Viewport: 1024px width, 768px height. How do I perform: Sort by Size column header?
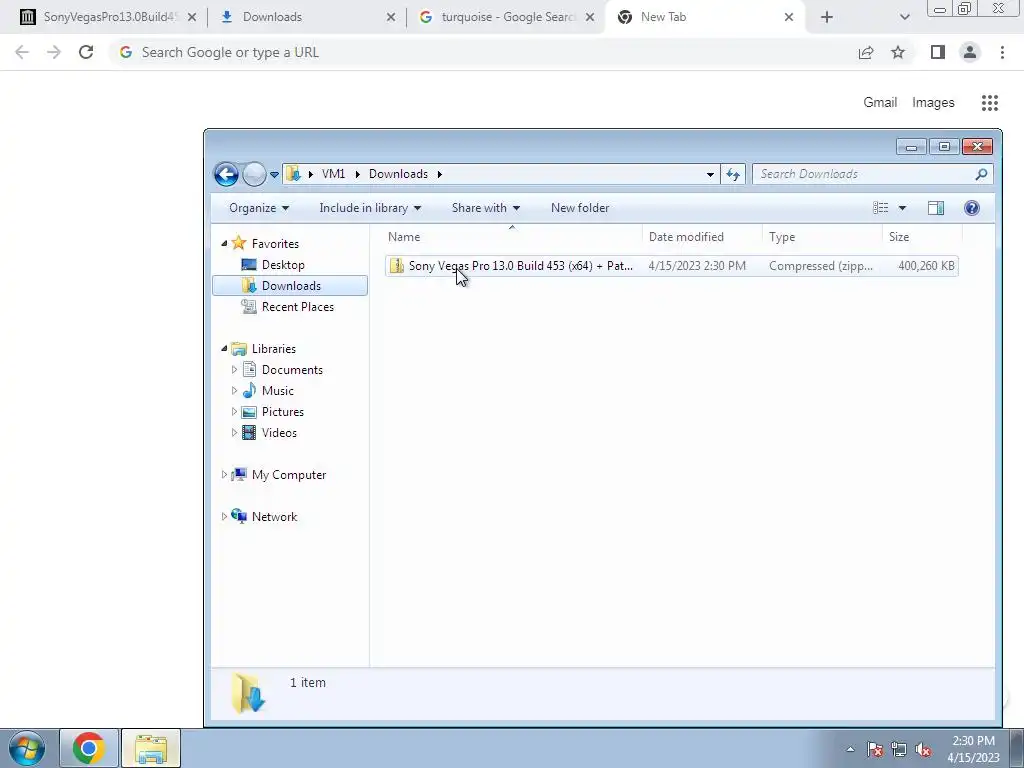tap(922, 236)
